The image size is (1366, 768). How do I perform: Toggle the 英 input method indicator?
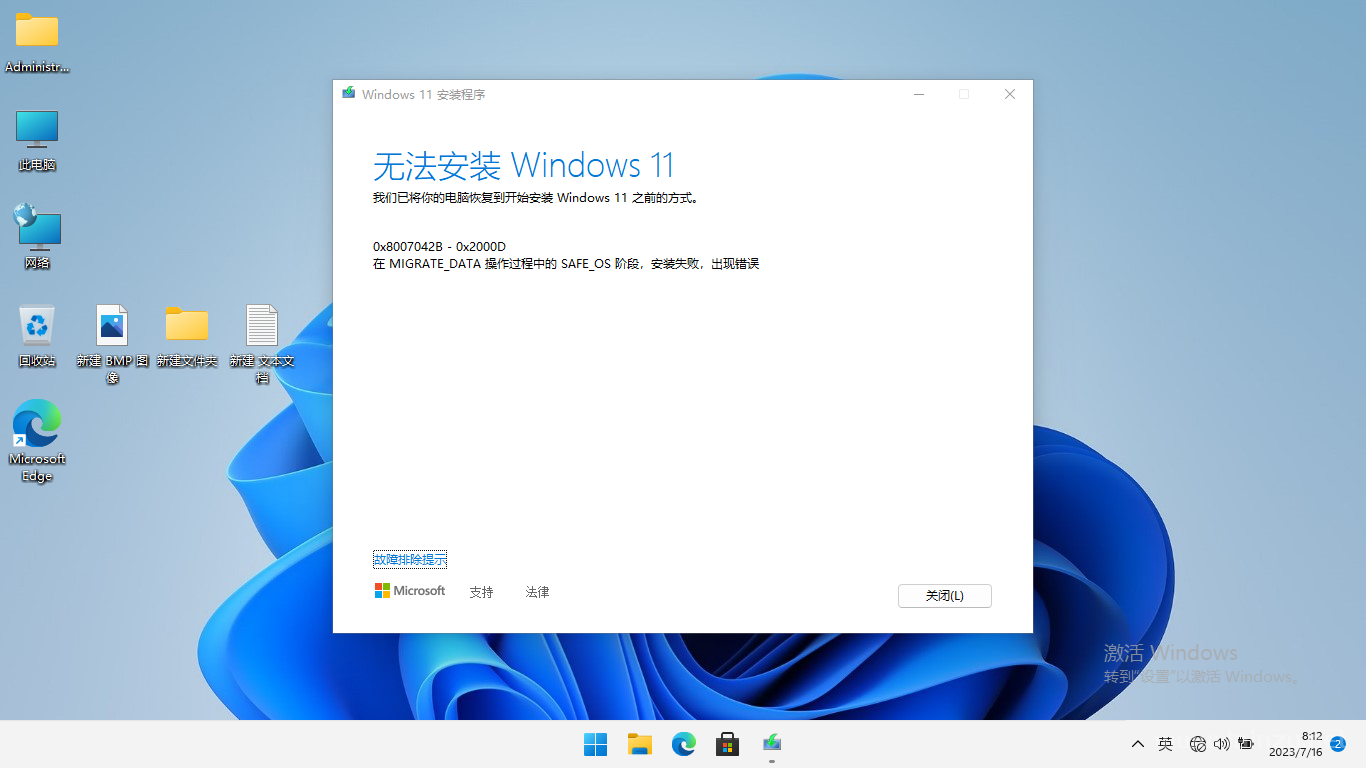tap(1165, 744)
